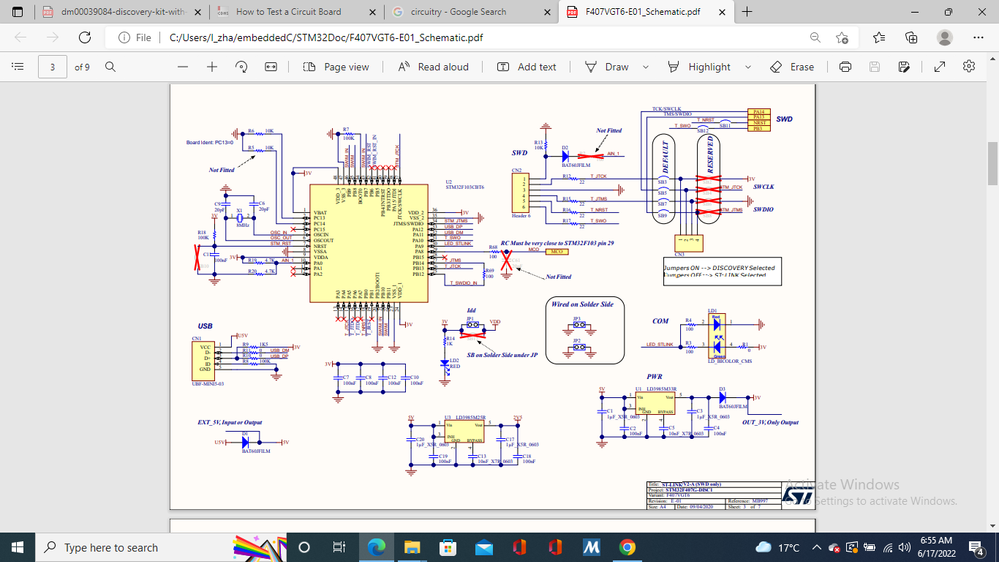Close the F407VGT6-E01_Schematic.pdf tab

pyautogui.click(x=721, y=12)
